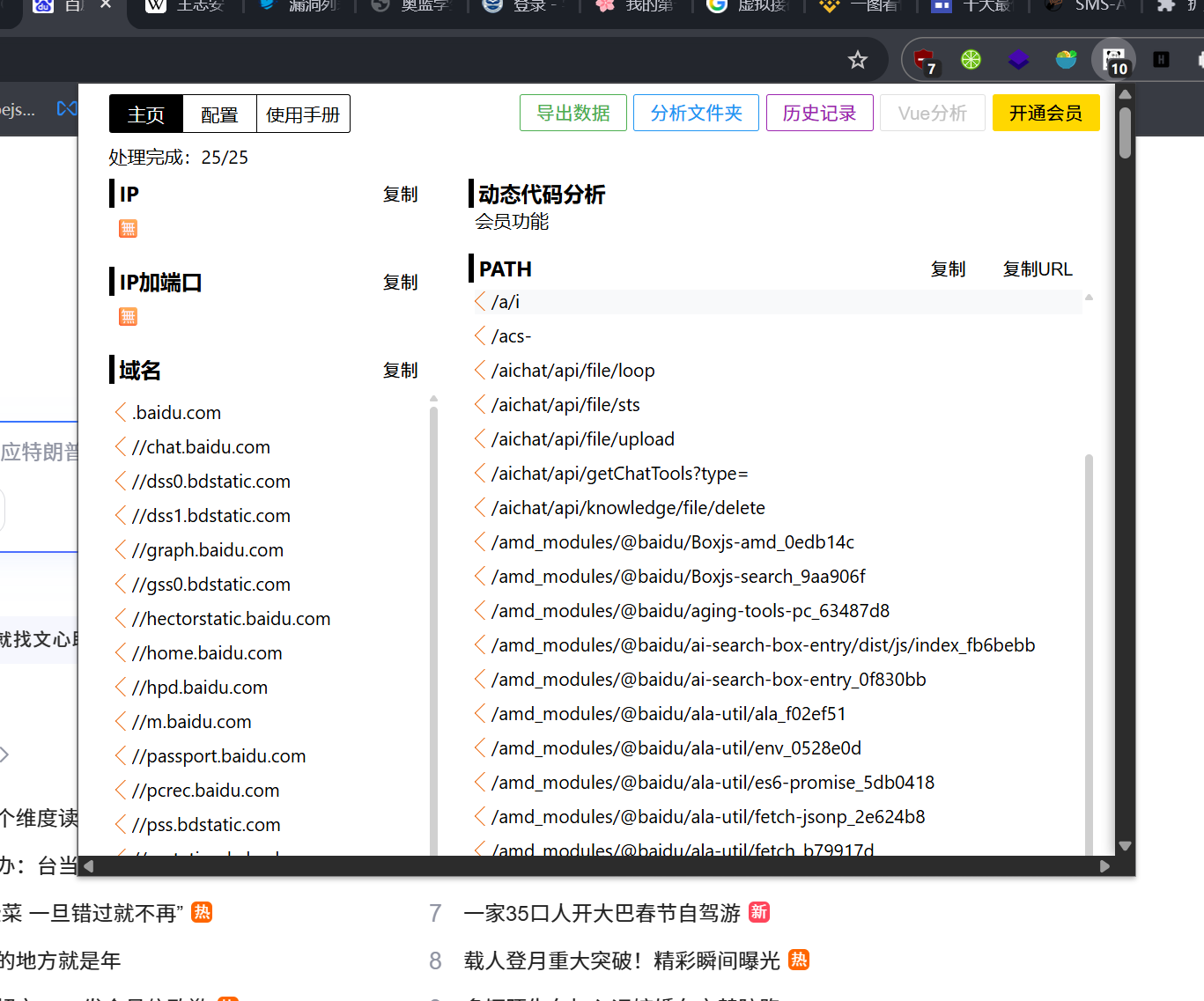The width and height of the screenshot is (1204, 1001).
Task: Copy the IP加端口 section with 复制
Action: click(x=400, y=283)
